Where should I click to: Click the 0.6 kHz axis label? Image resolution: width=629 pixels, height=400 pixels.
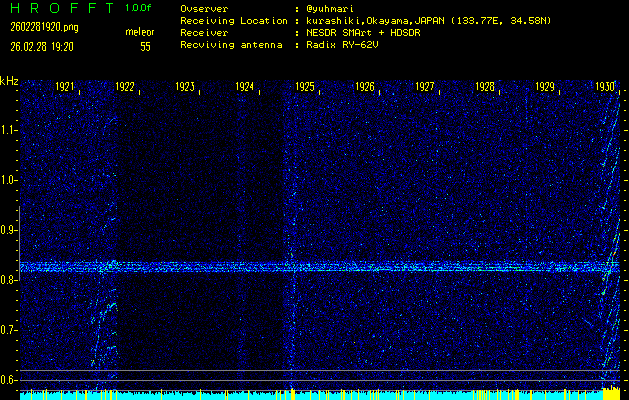(8, 380)
